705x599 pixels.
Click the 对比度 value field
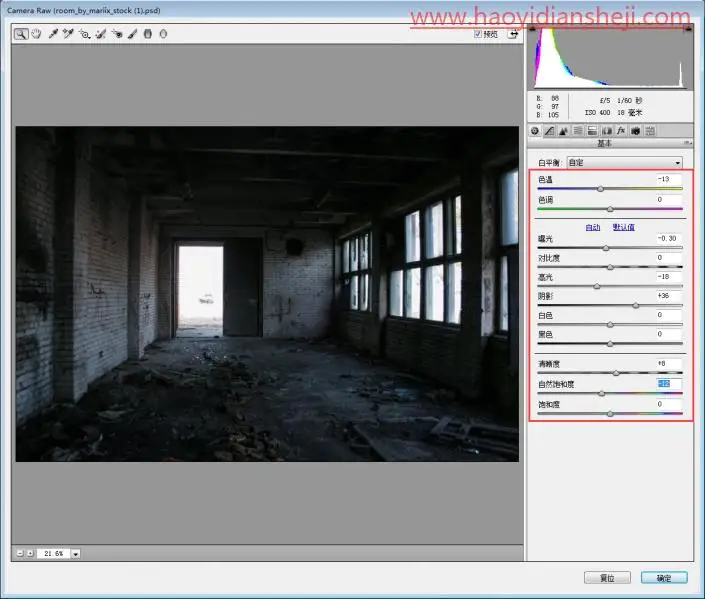(669, 258)
